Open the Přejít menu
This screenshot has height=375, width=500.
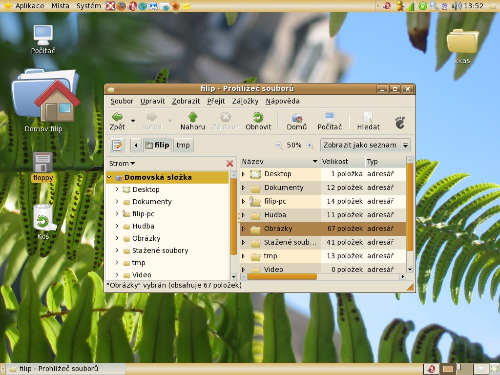216,101
